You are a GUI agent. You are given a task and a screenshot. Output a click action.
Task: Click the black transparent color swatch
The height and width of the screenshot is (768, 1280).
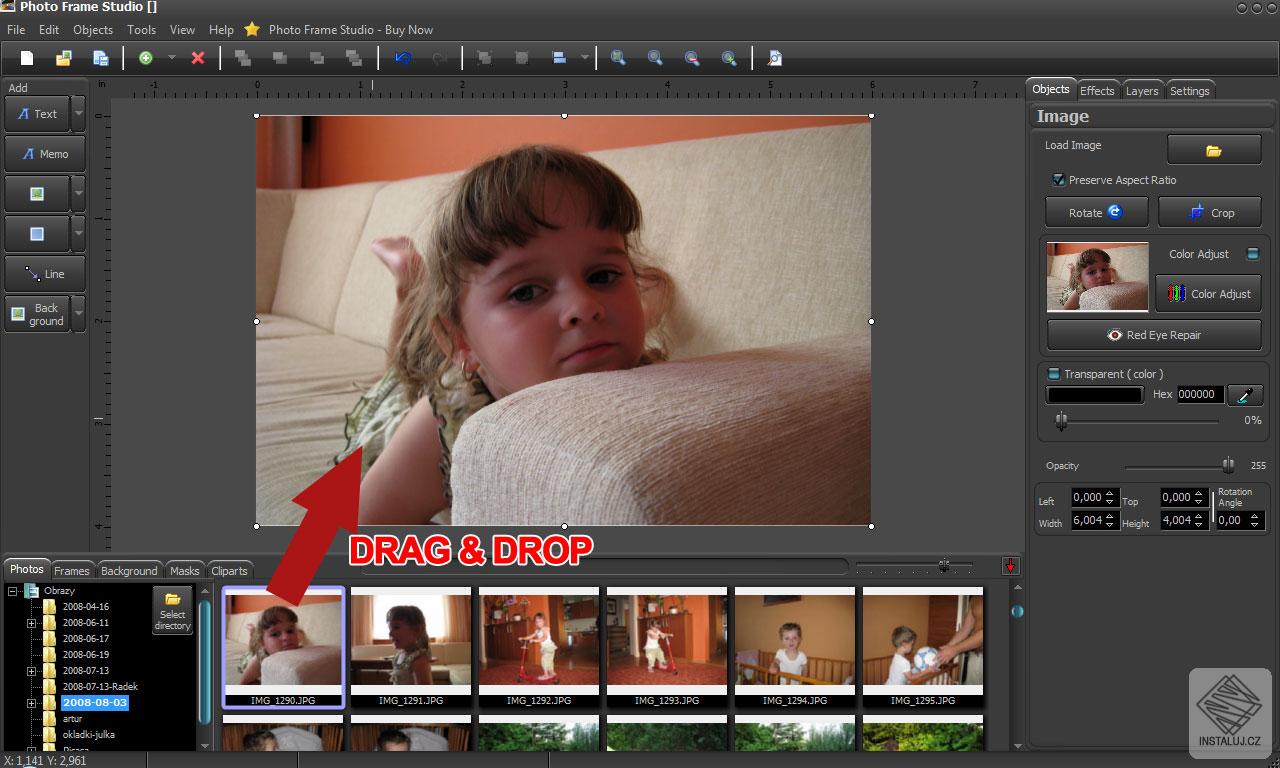tap(1094, 395)
